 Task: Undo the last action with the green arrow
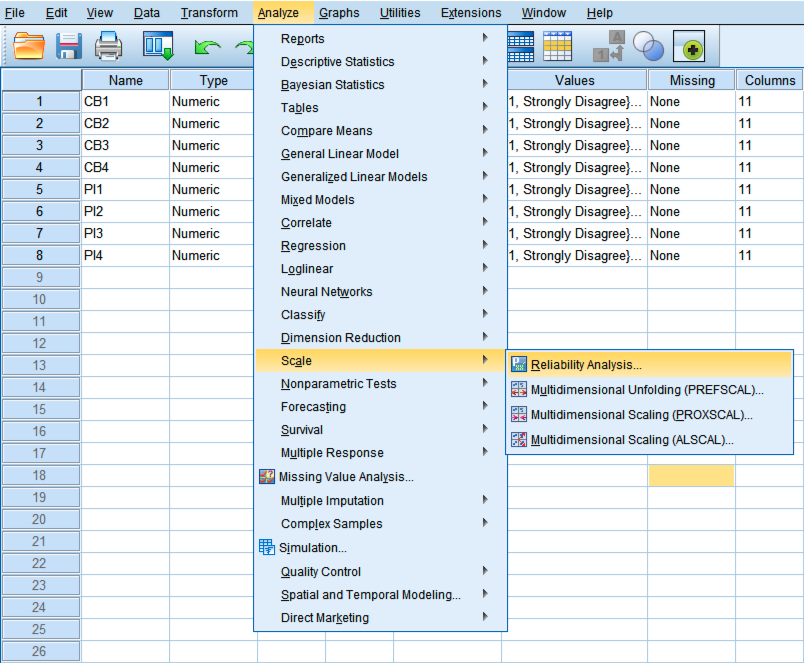click(206, 45)
